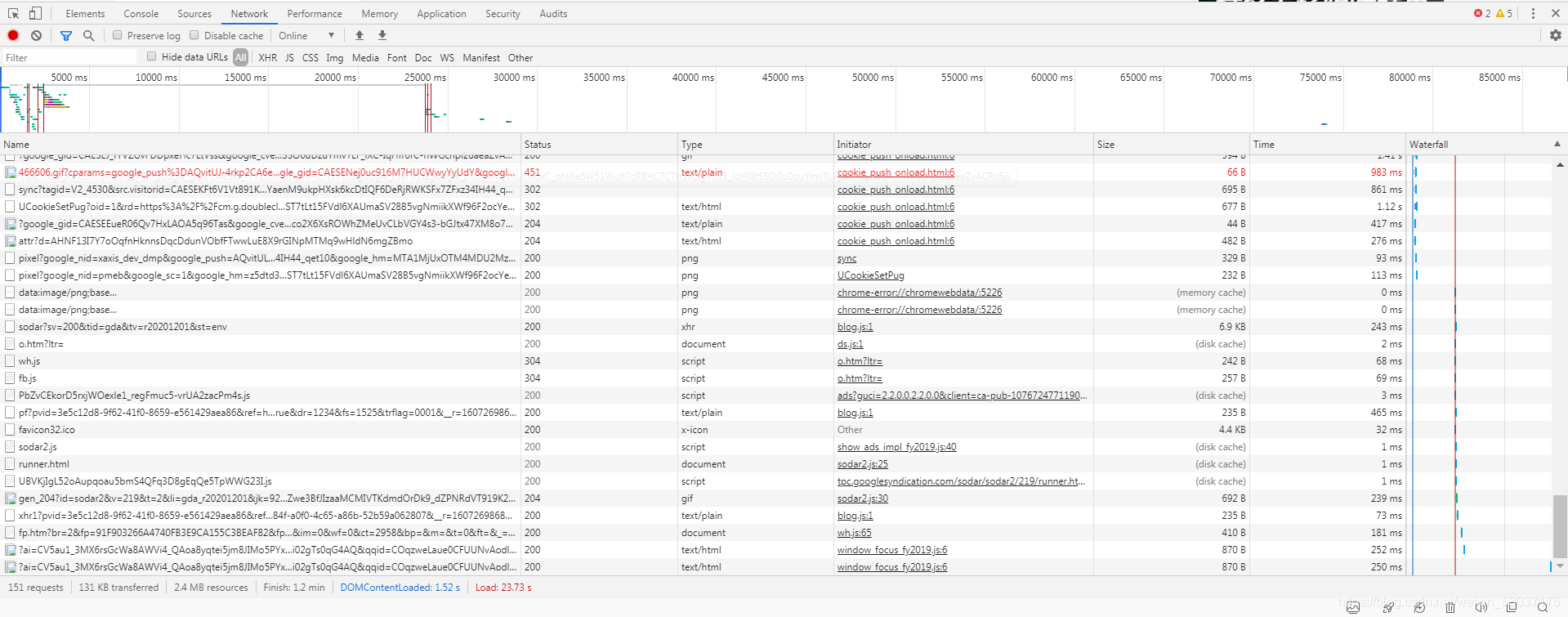The height and width of the screenshot is (617, 1568).
Task: Stop recording network log red button
Action: click(x=13, y=35)
